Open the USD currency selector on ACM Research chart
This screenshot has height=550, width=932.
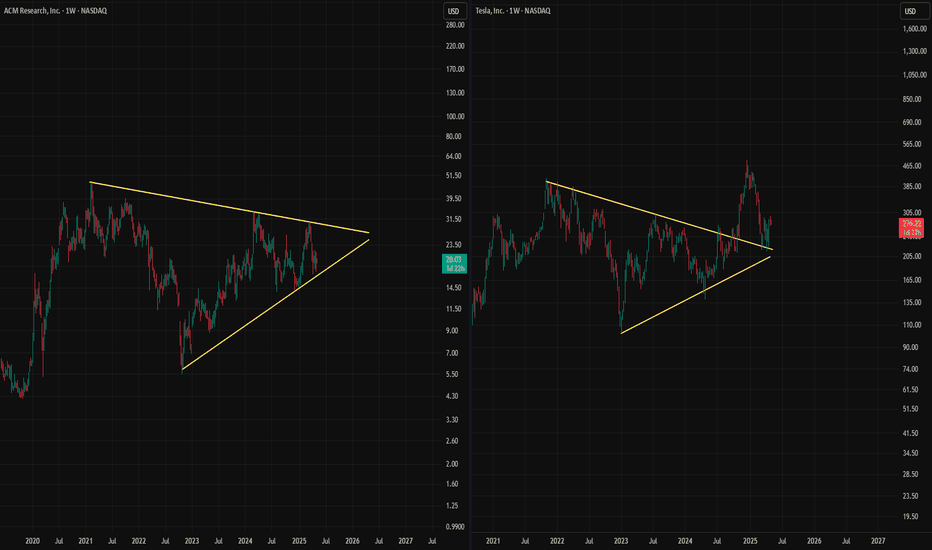(x=454, y=11)
